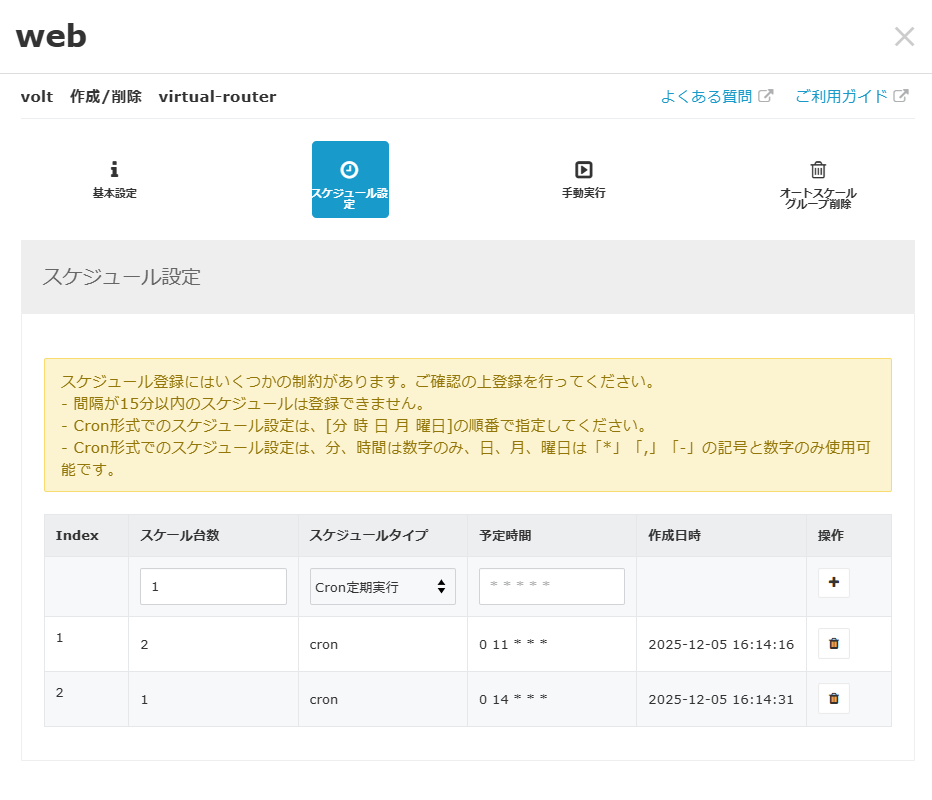Delete schedule row 1 with trash icon
Viewport: 932px width, 800px height.
pyautogui.click(x=833, y=644)
